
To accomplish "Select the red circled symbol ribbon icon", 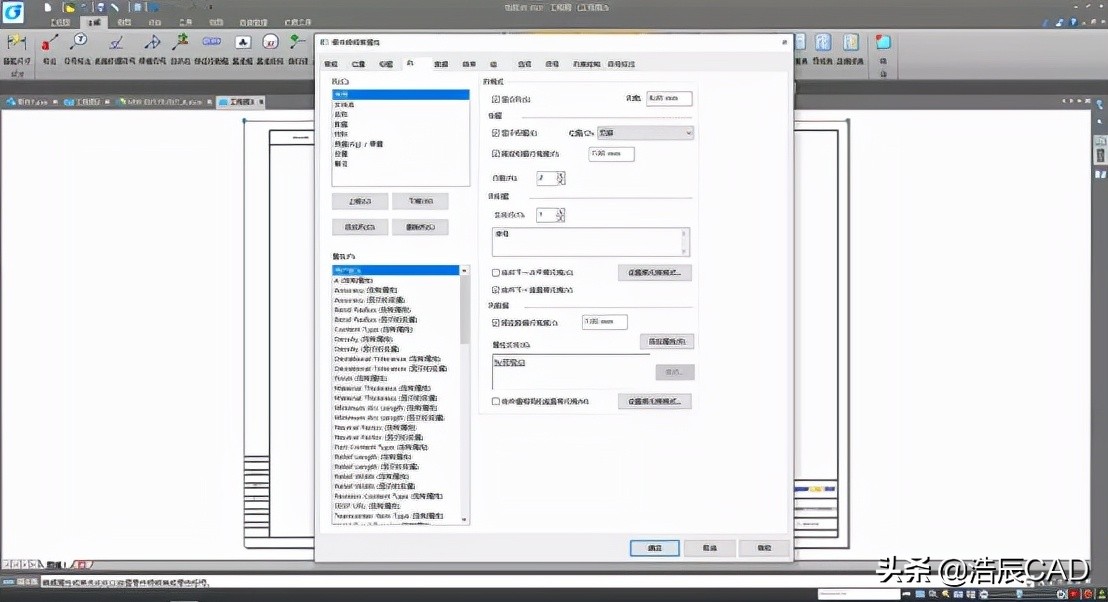I will (x=270, y=42).
